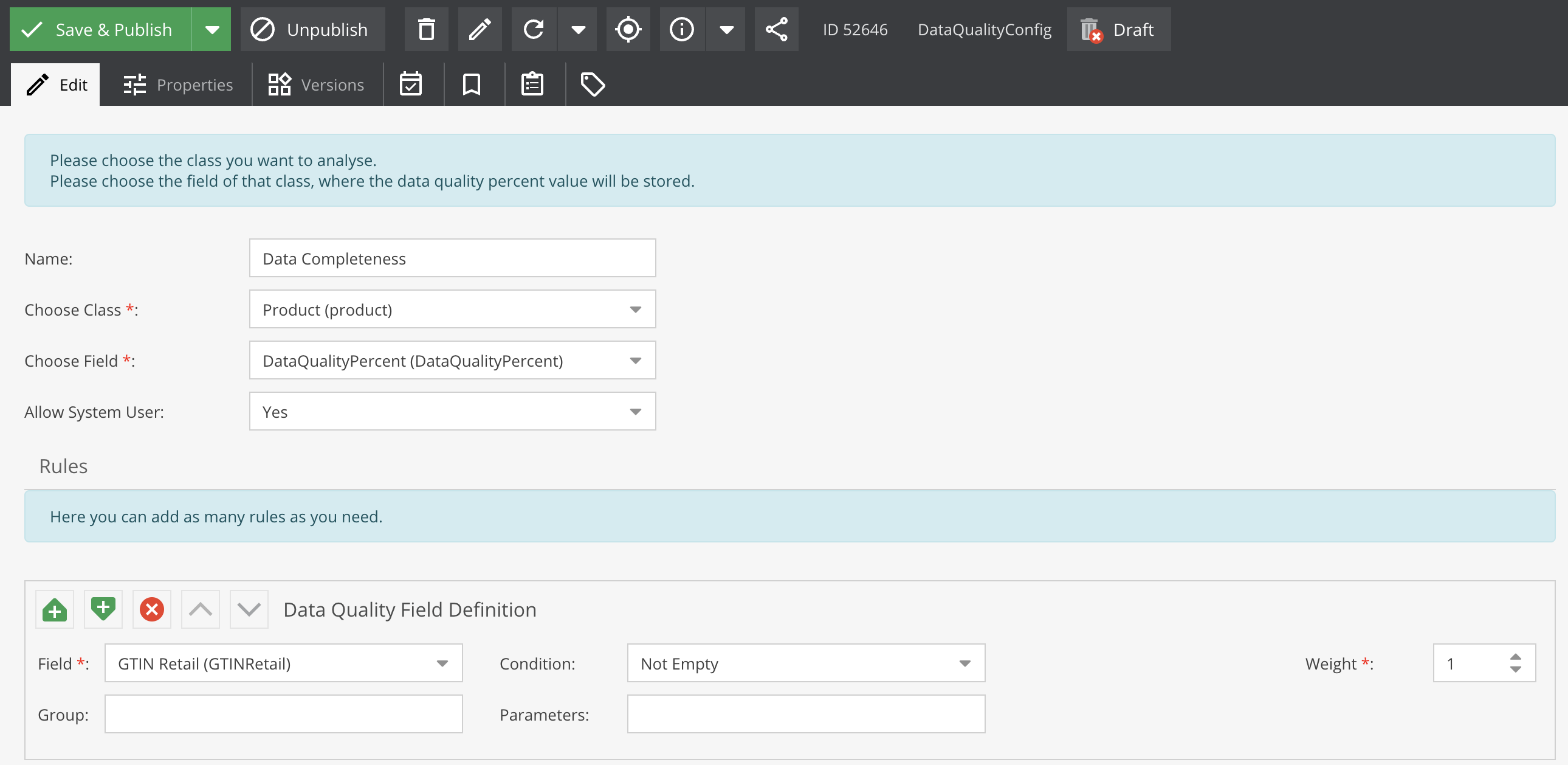Add rule block above with green plus

coord(55,609)
